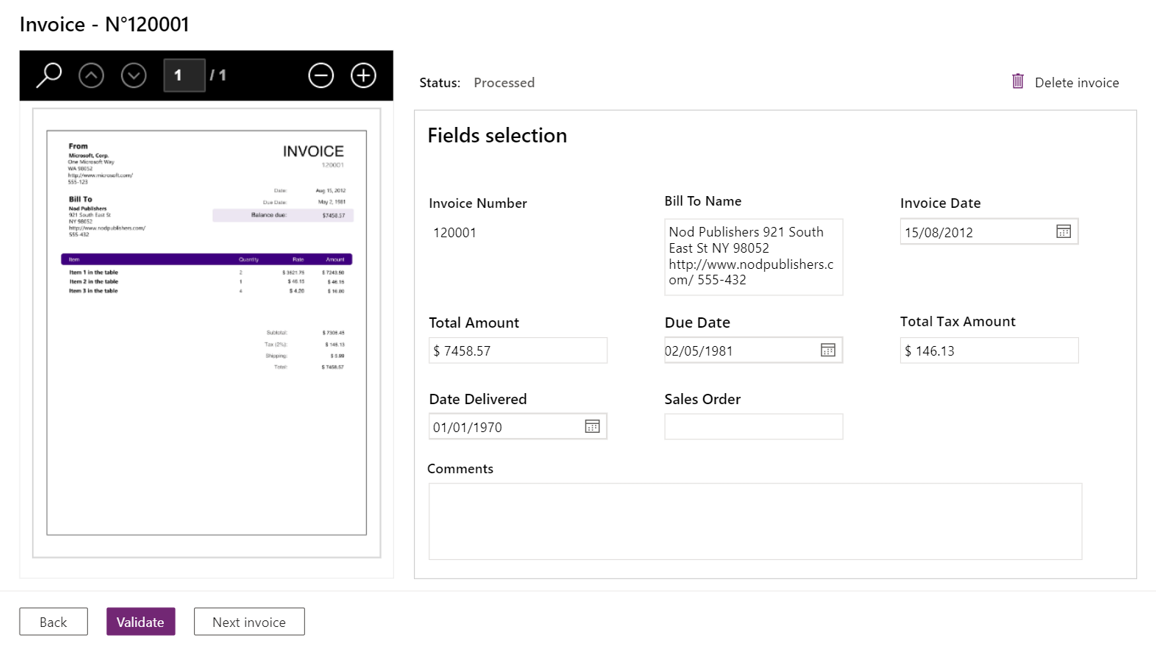
Task: Zoom in the invoice preview
Action: click(363, 75)
